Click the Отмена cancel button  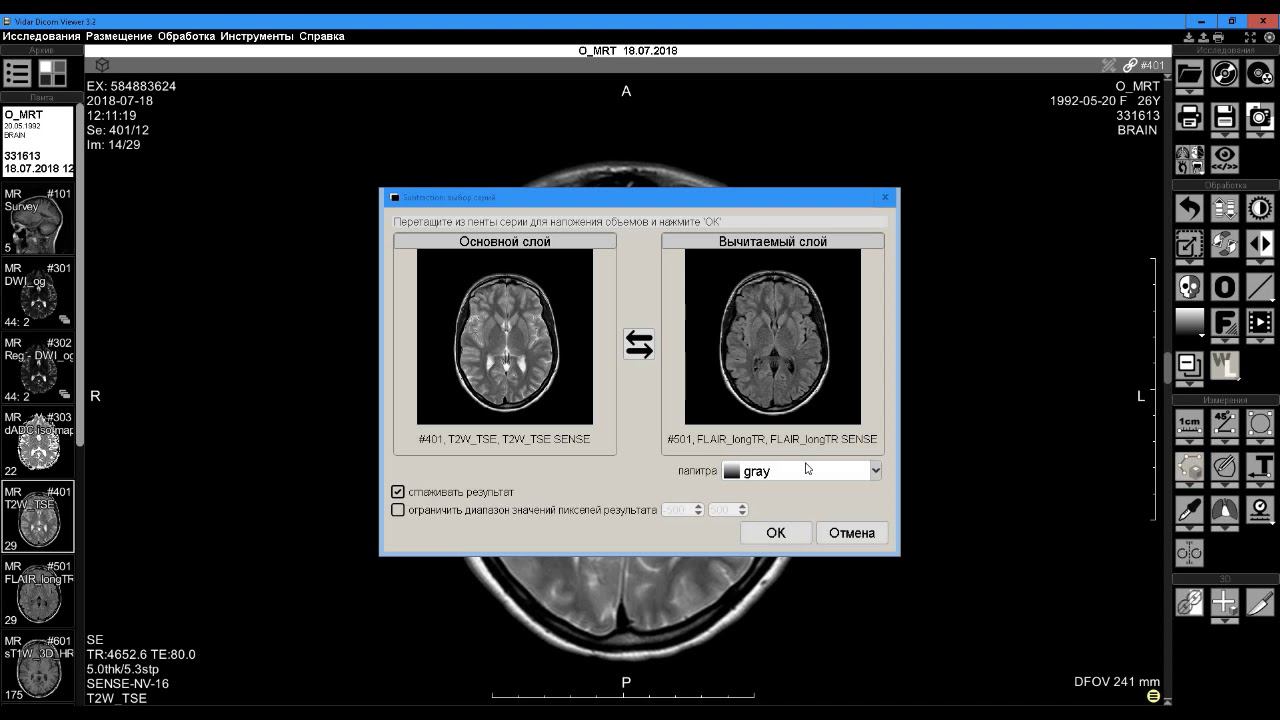coord(852,533)
